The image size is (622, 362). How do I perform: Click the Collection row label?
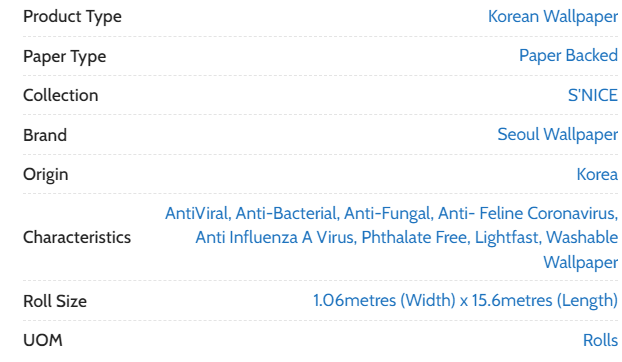(x=61, y=96)
